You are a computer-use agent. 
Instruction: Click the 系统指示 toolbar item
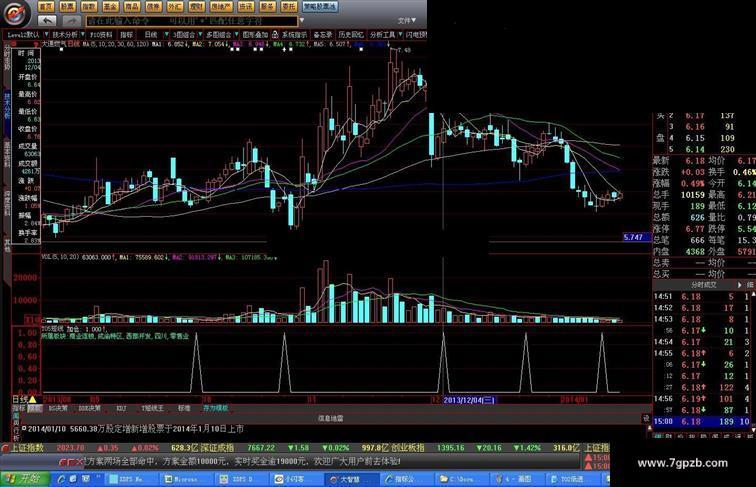click(x=295, y=35)
